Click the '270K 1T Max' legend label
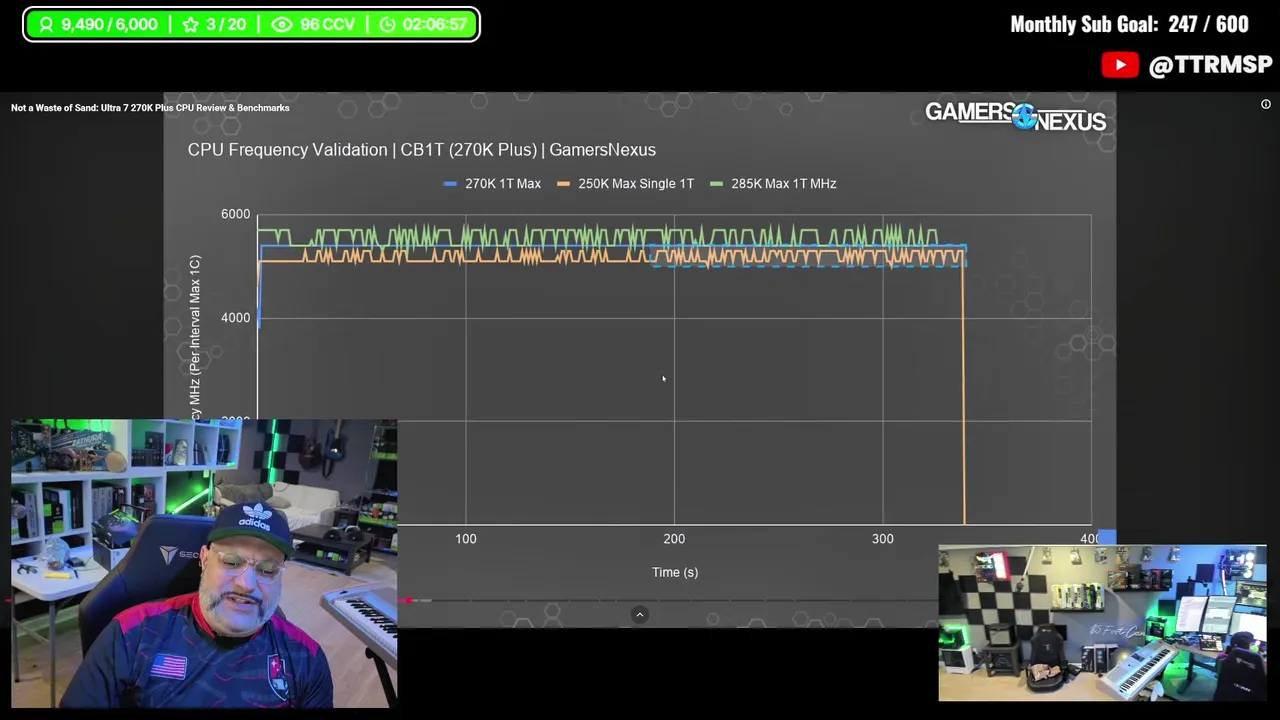 (502, 184)
